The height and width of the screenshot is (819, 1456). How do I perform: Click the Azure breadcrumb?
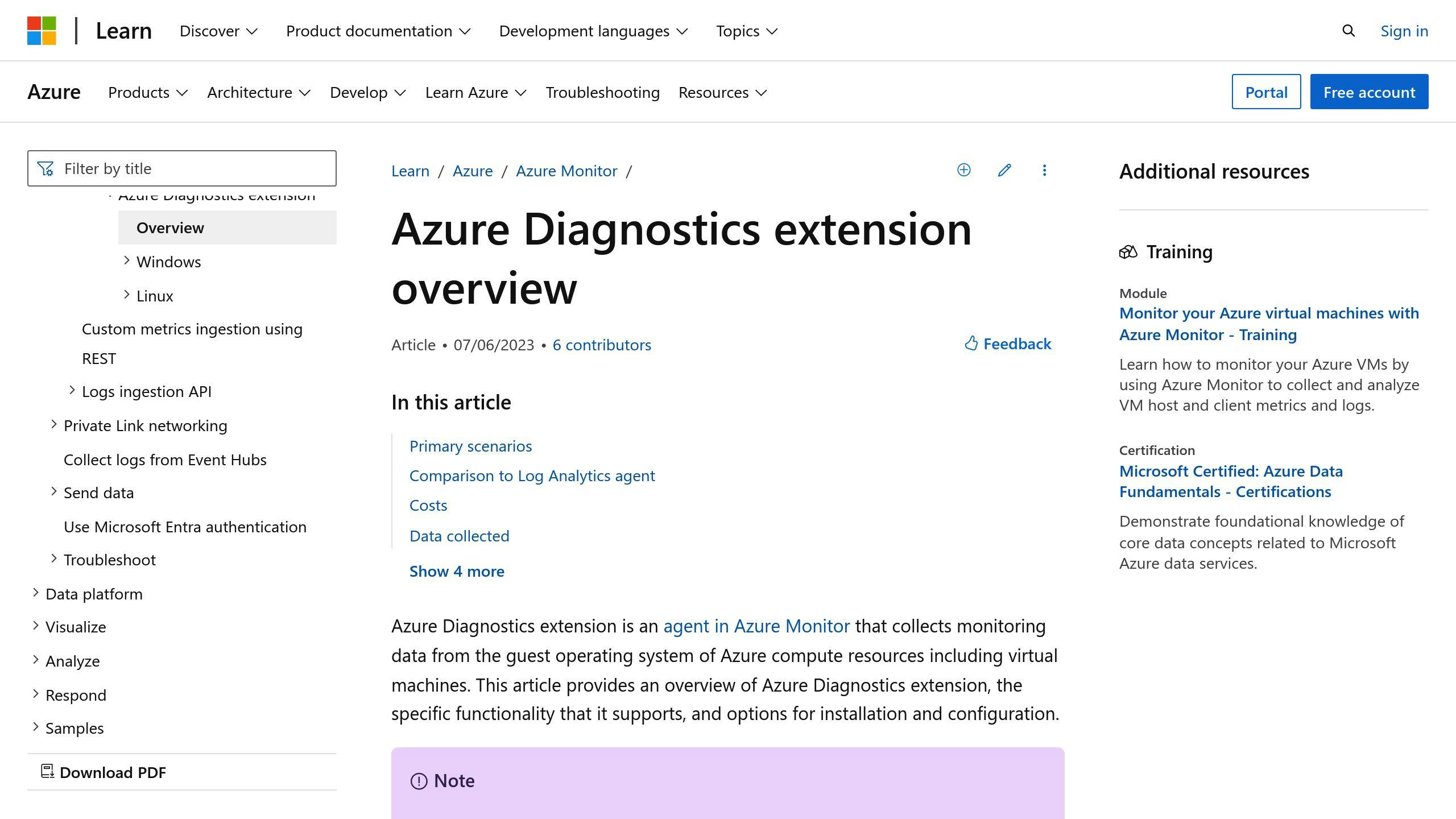[x=473, y=171]
